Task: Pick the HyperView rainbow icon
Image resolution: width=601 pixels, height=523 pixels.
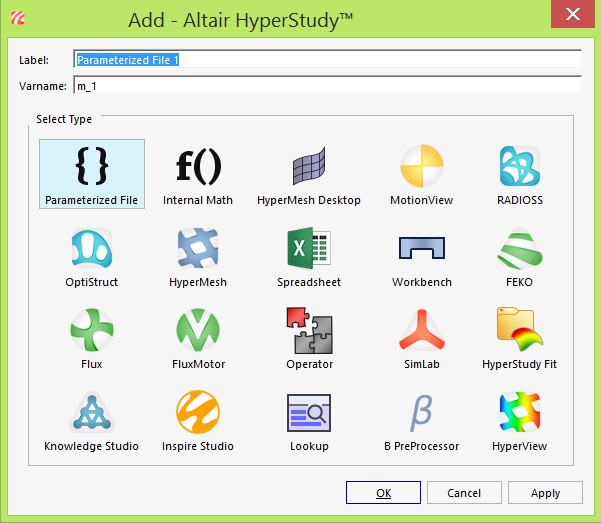Action: point(520,412)
